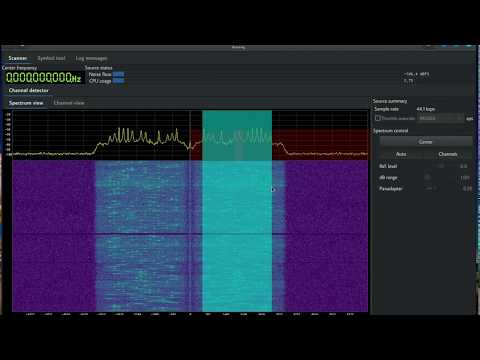Switch to the Channel view tab
The height and width of the screenshot is (360, 480).
pyautogui.click(x=69, y=103)
